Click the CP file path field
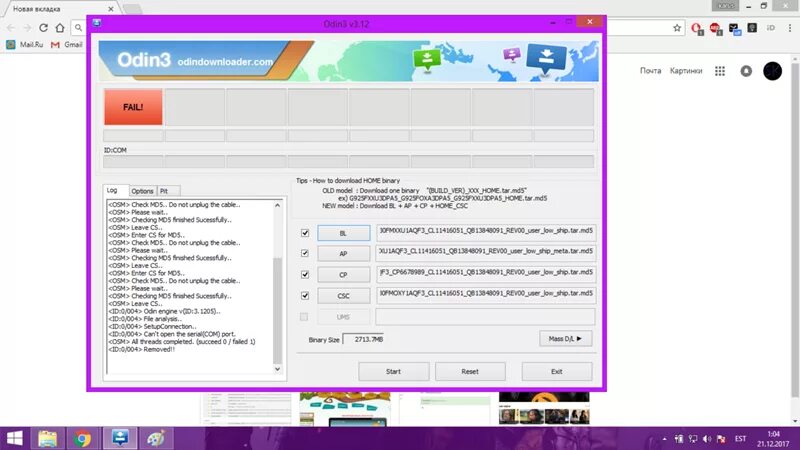Image resolution: width=800 pixels, height=450 pixels. point(486,274)
